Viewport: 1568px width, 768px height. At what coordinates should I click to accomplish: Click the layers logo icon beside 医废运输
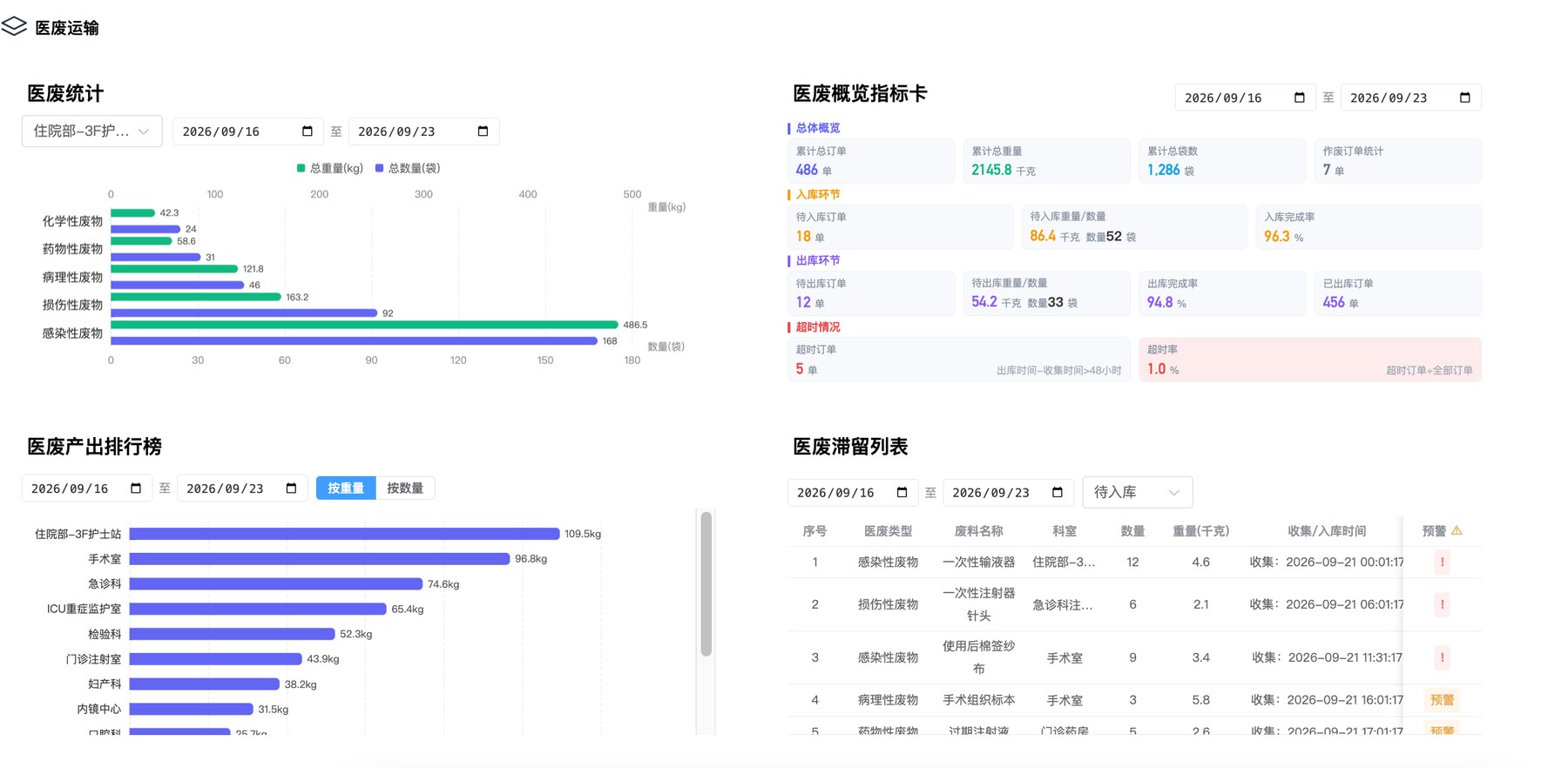coord(14,26)
